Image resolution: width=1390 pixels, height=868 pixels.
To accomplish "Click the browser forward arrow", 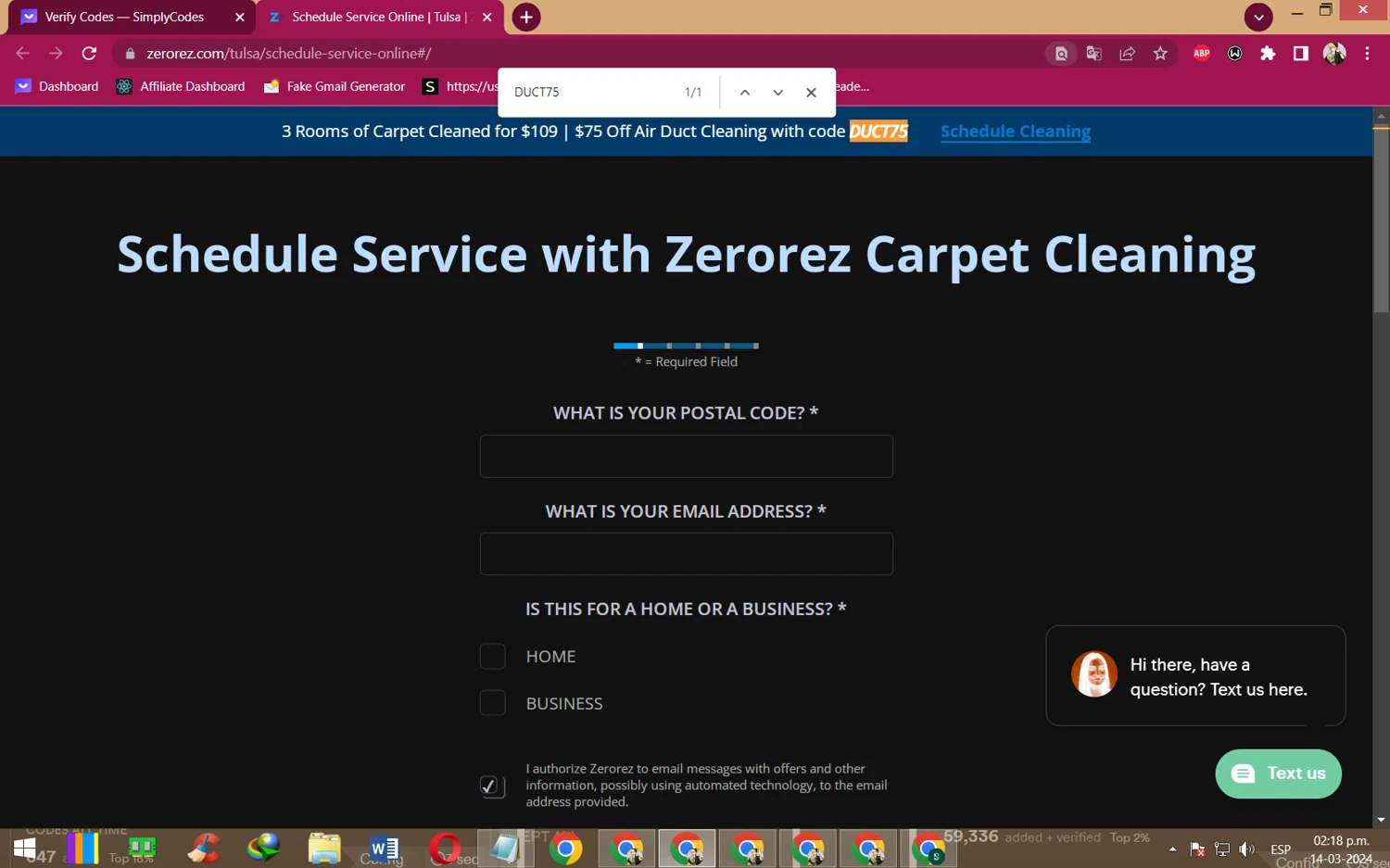I will click(56, 54).
